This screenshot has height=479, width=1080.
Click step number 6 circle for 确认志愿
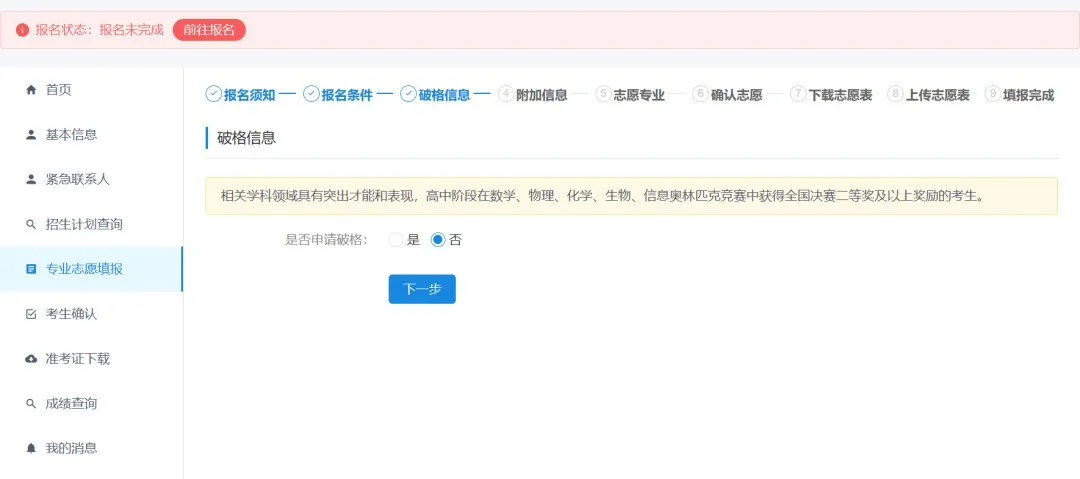(701, 94)
